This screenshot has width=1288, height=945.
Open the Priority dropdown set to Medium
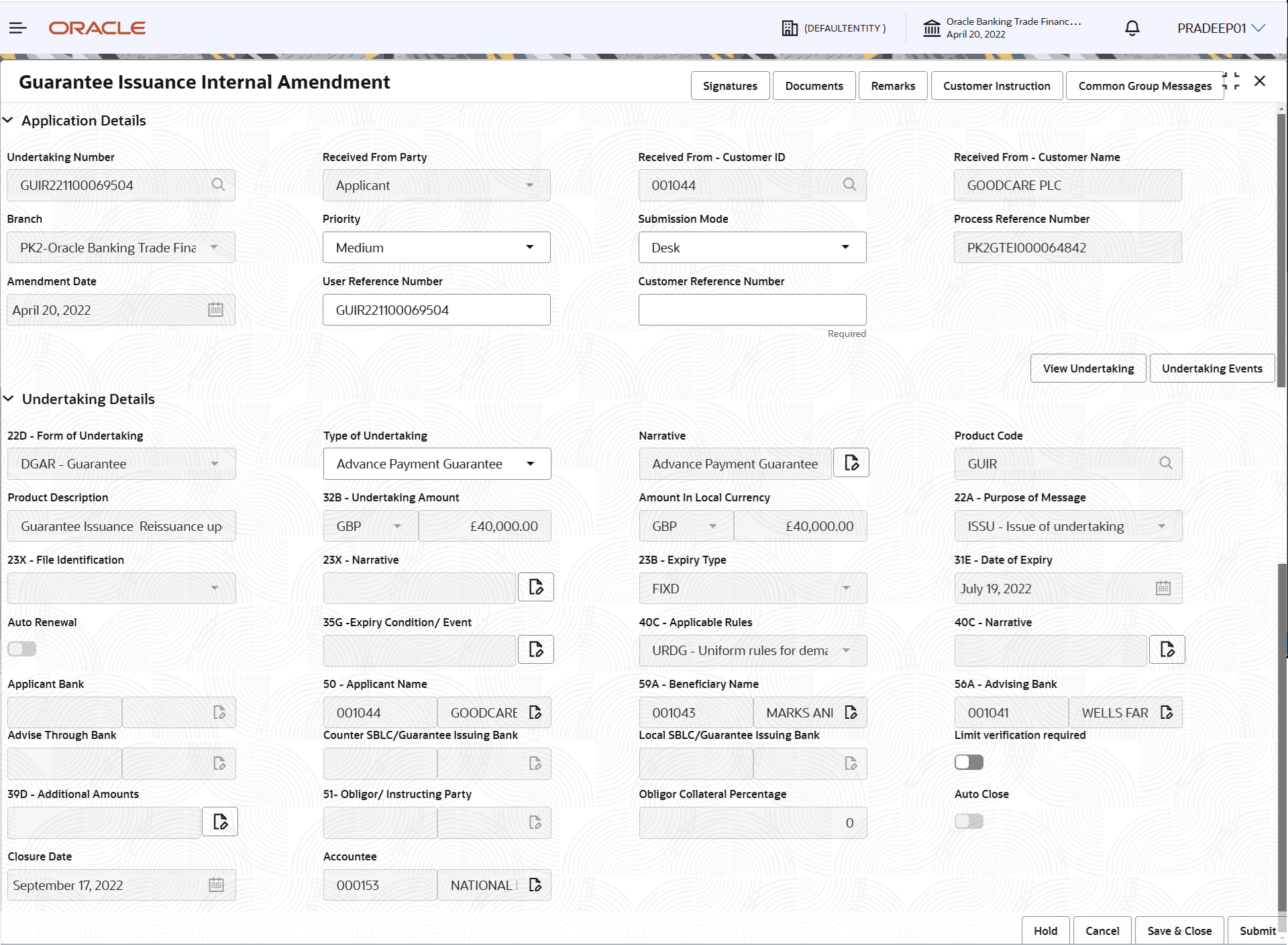[x=436, y=248]
